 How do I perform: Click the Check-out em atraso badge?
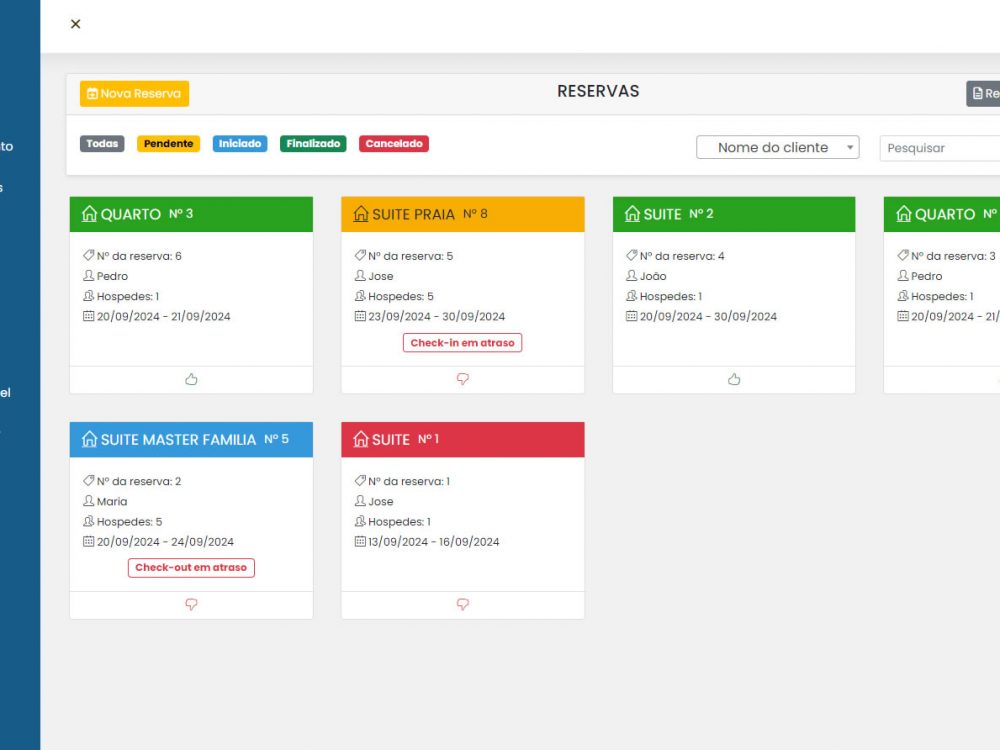(x=191, y=568)
